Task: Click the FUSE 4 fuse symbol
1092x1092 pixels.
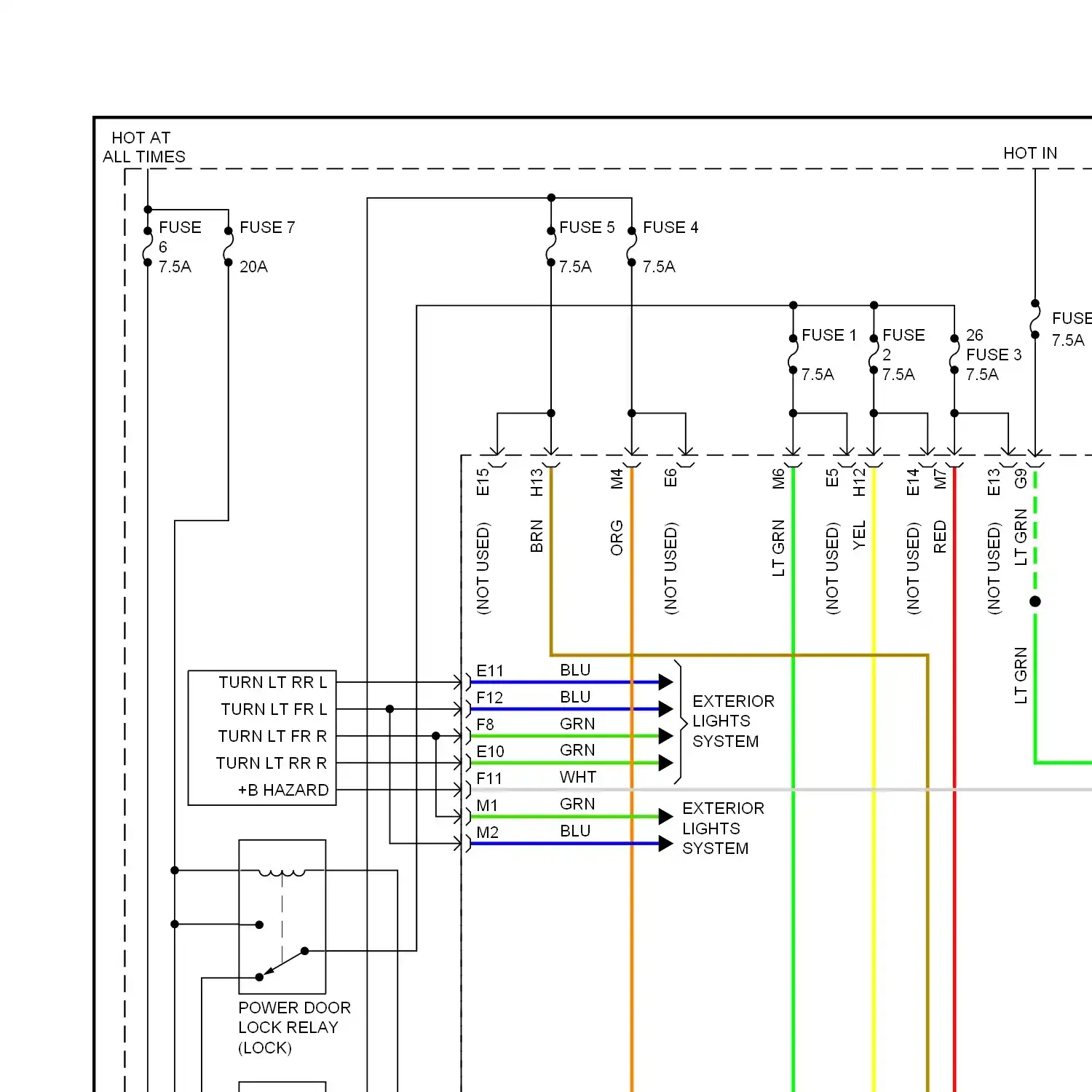Action: [632, 247]
